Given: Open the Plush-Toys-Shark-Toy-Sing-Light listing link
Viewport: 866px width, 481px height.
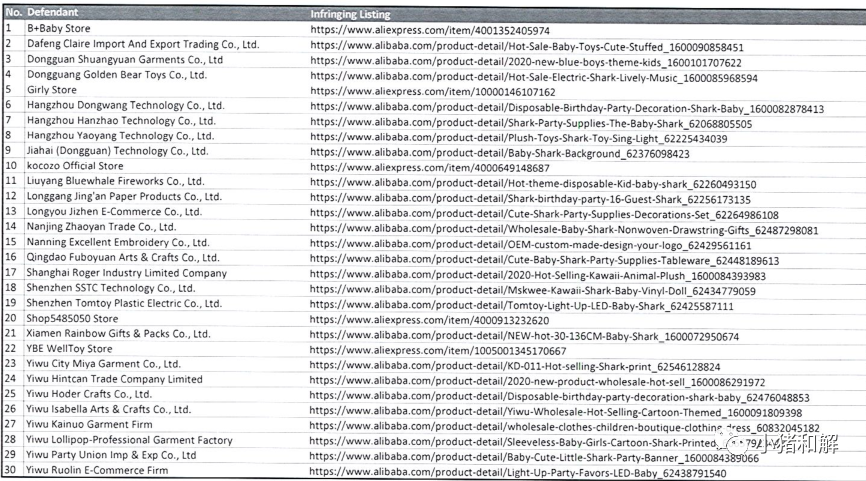Looking at the screenshot, I should (x=519, y=139).
